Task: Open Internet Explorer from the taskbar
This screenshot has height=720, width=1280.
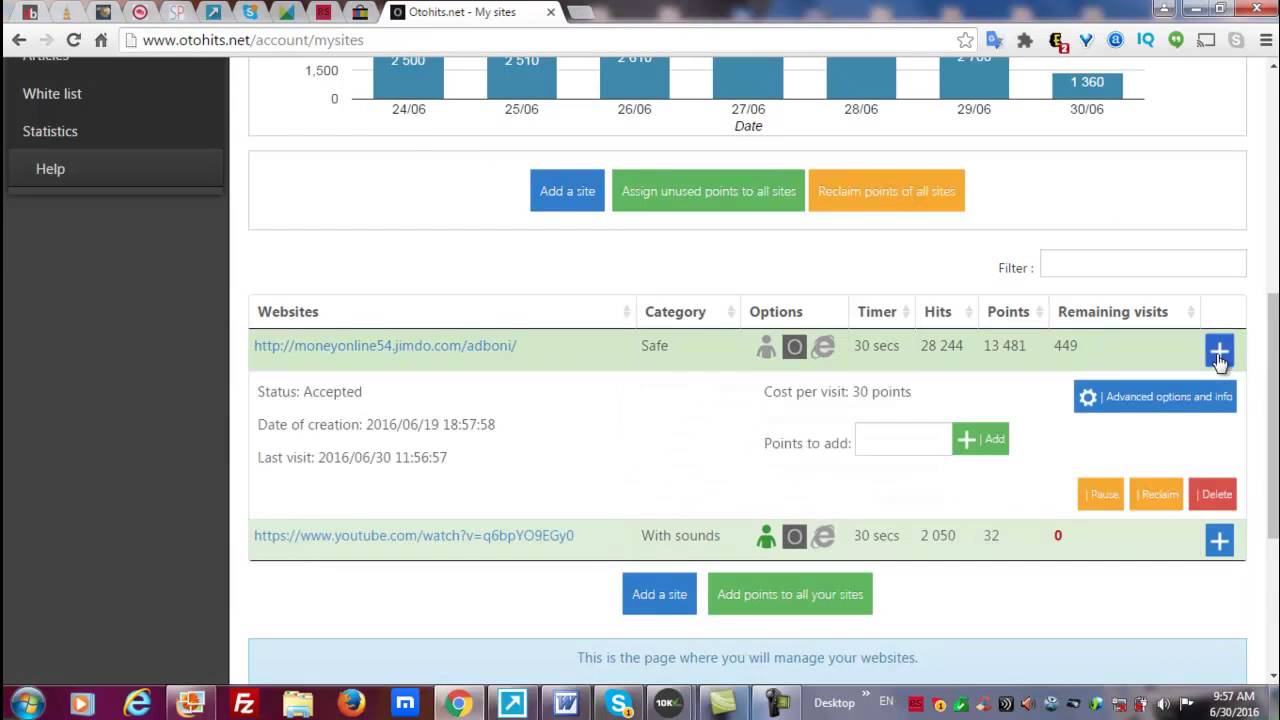Action: click(x=137, y=703)
